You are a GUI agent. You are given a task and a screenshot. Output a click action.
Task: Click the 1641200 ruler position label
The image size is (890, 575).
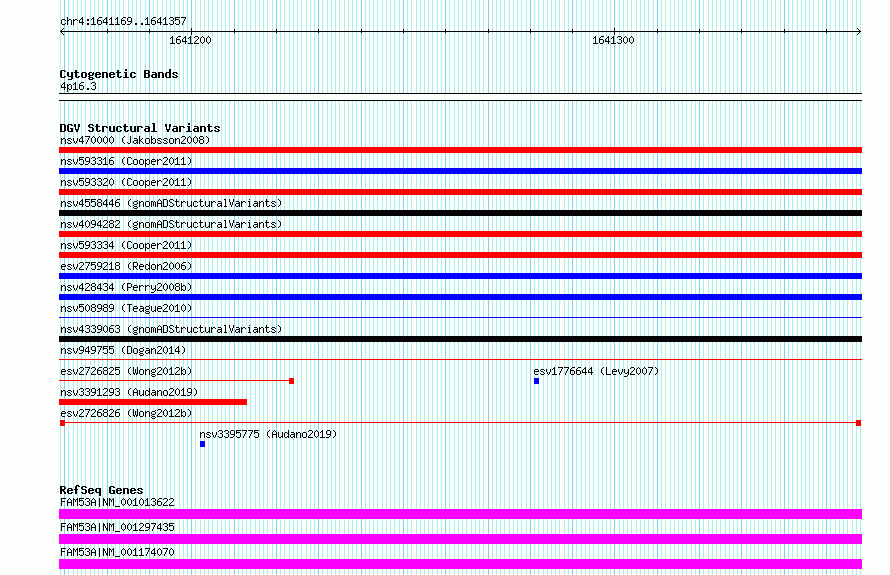pyautogui.click(x=190, y=40)
